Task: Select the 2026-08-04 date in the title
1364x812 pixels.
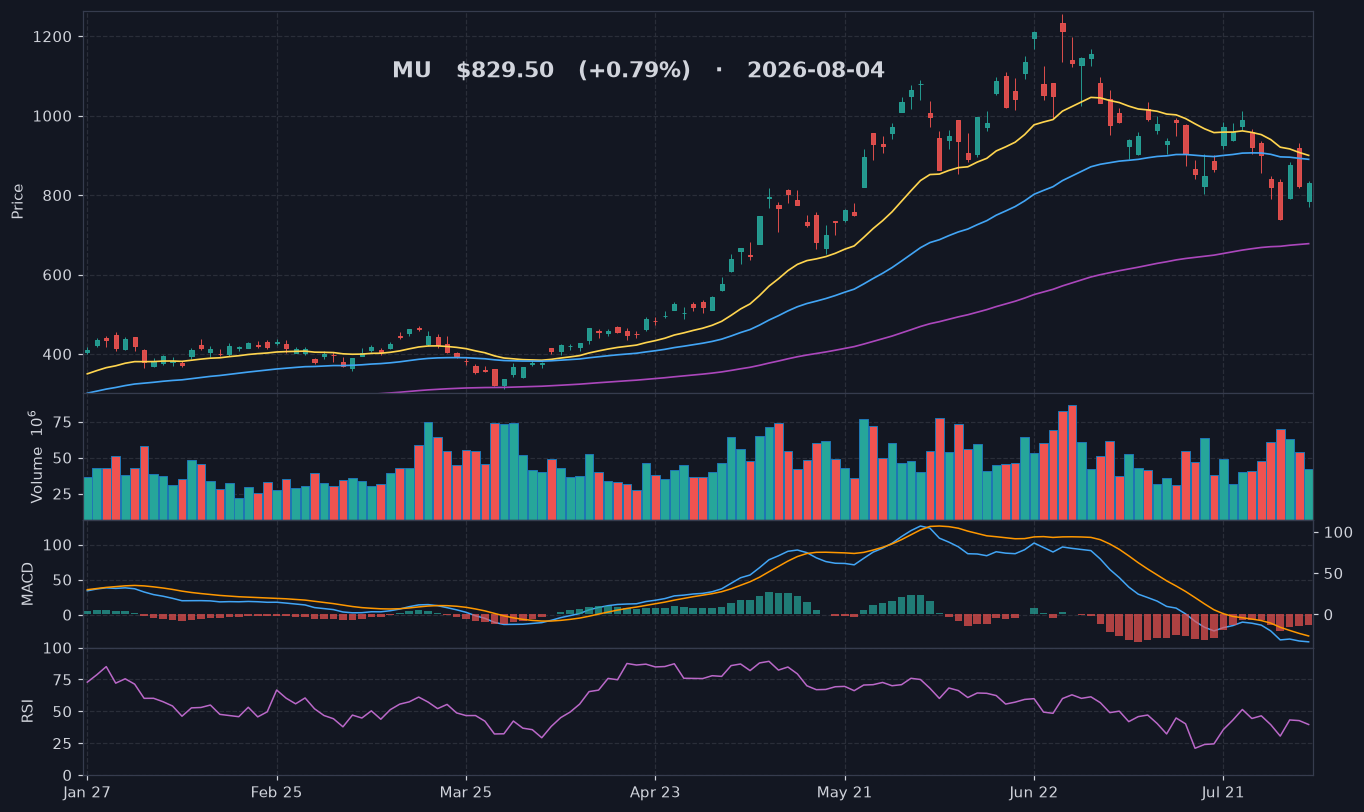Action: point(816,71)
